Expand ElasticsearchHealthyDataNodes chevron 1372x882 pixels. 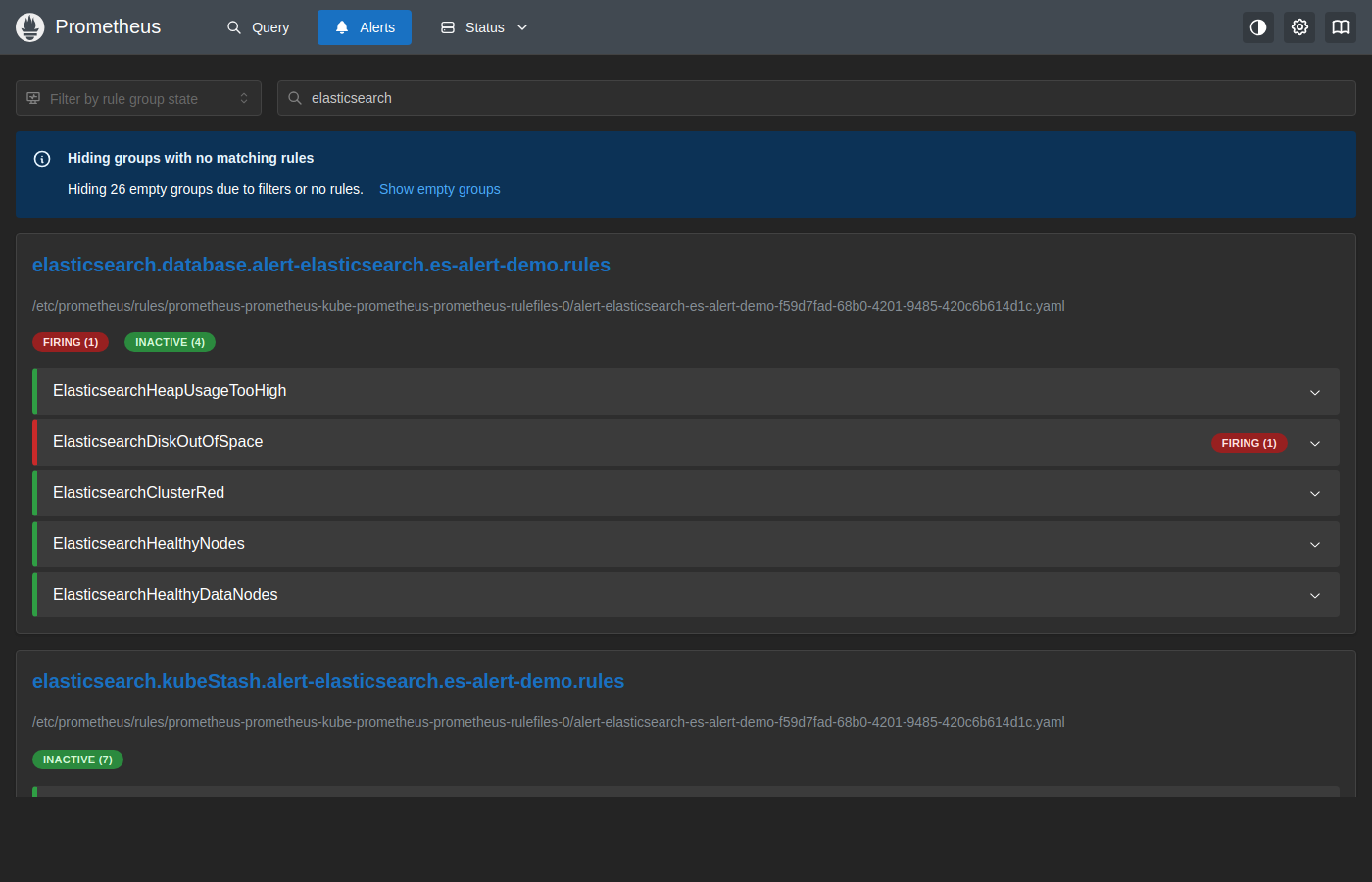point(1315,596)
